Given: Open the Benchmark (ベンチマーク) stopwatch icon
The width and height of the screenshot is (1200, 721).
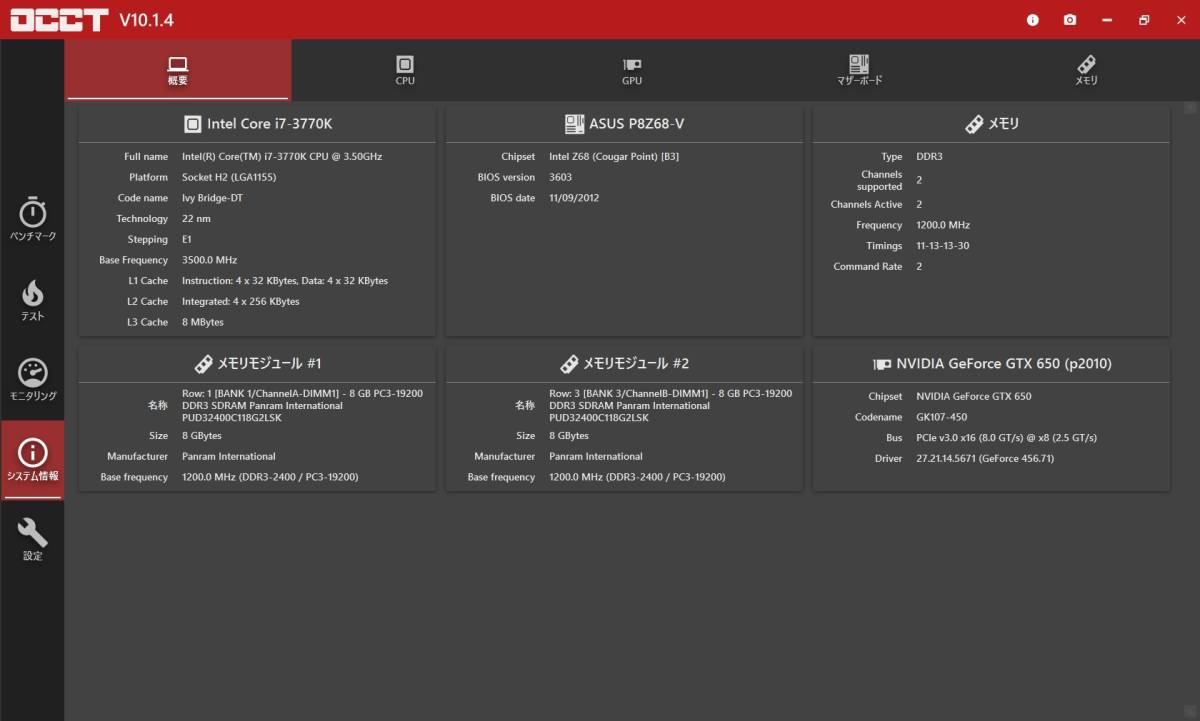Looking at the screenshot, I should pyautogui.click(x=33, y=219).
